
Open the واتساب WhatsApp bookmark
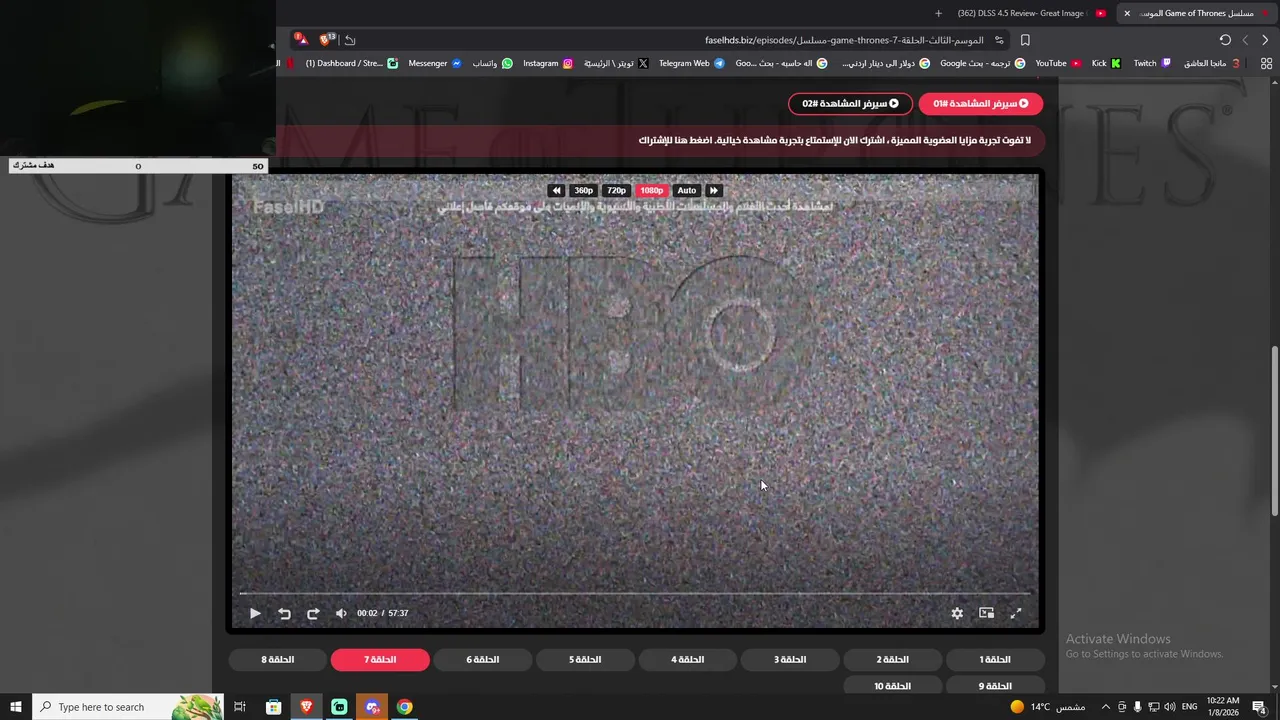point(492,63)
